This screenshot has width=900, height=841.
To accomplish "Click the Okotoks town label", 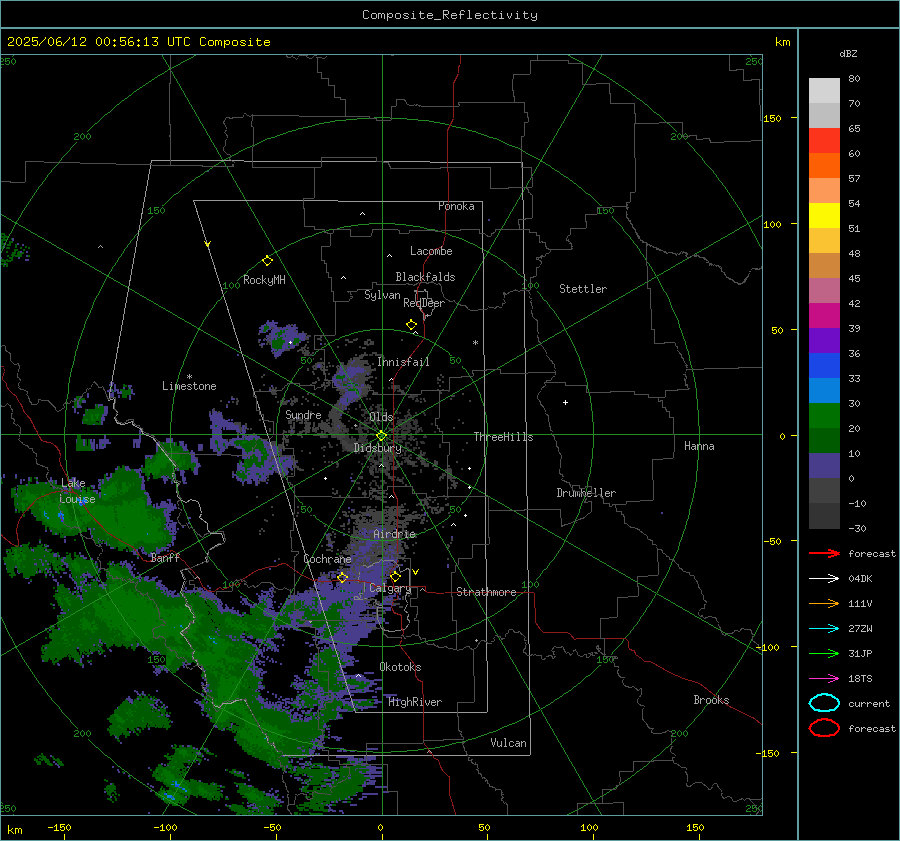I will tap(400, 667).
